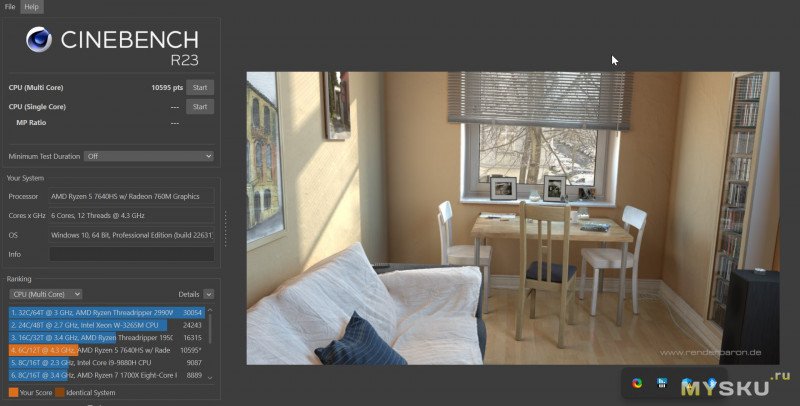800x406 pixels.
Task: Expand the ranking Details arrow button
Action: pos(209,294)
